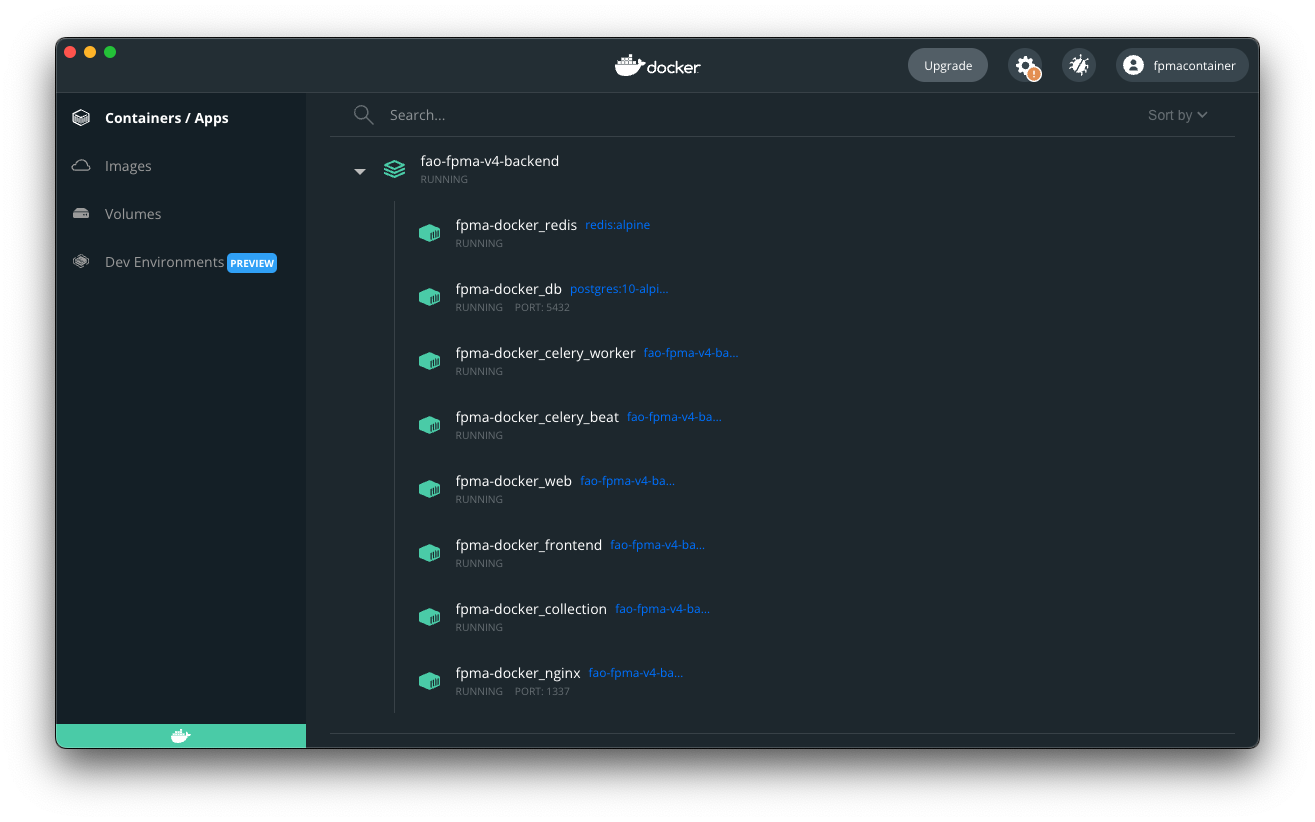Select the fpma-docker_db container name
Image resolution: width=1315 pixels, height=822 pixels.
point(509,289)
